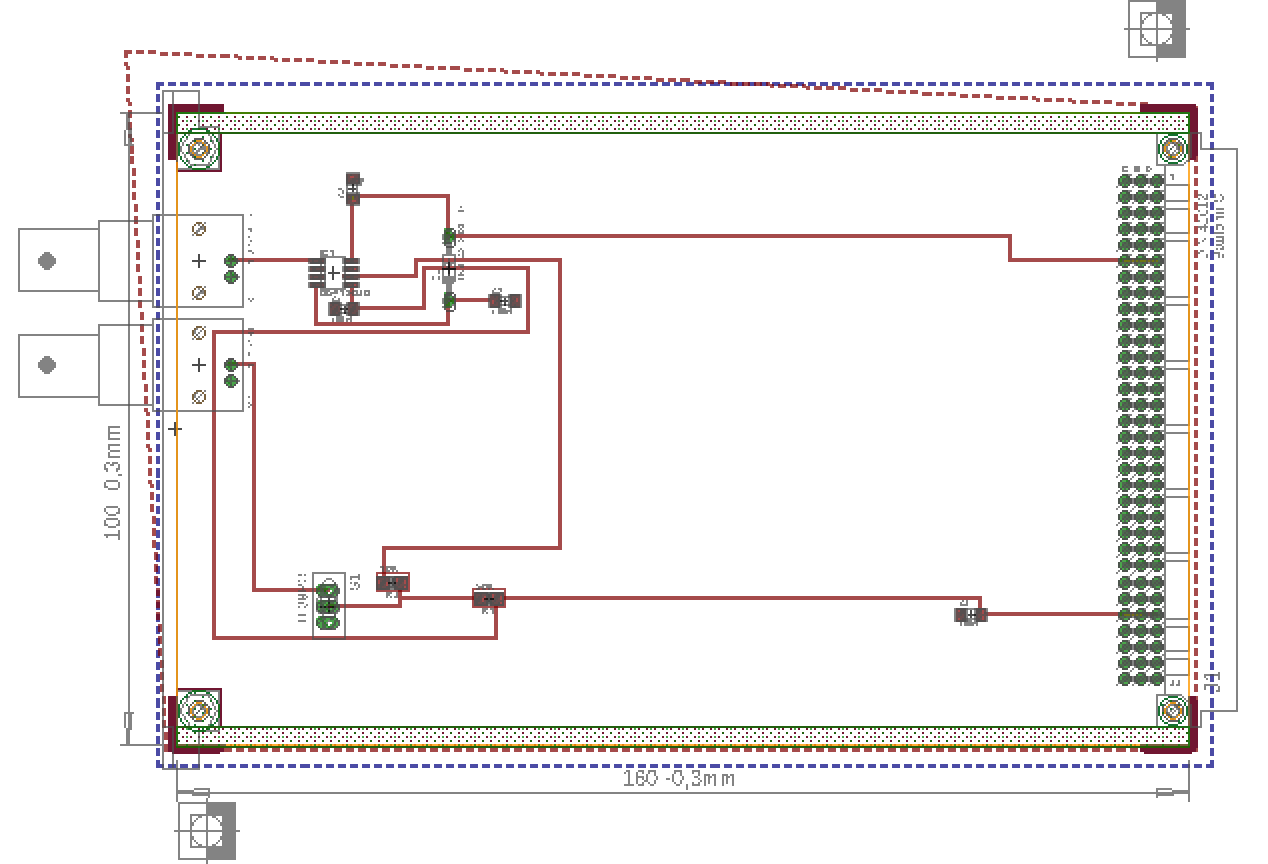
Task: Select the bottom-left mounting hole
Action: click(x=198, y=710)
